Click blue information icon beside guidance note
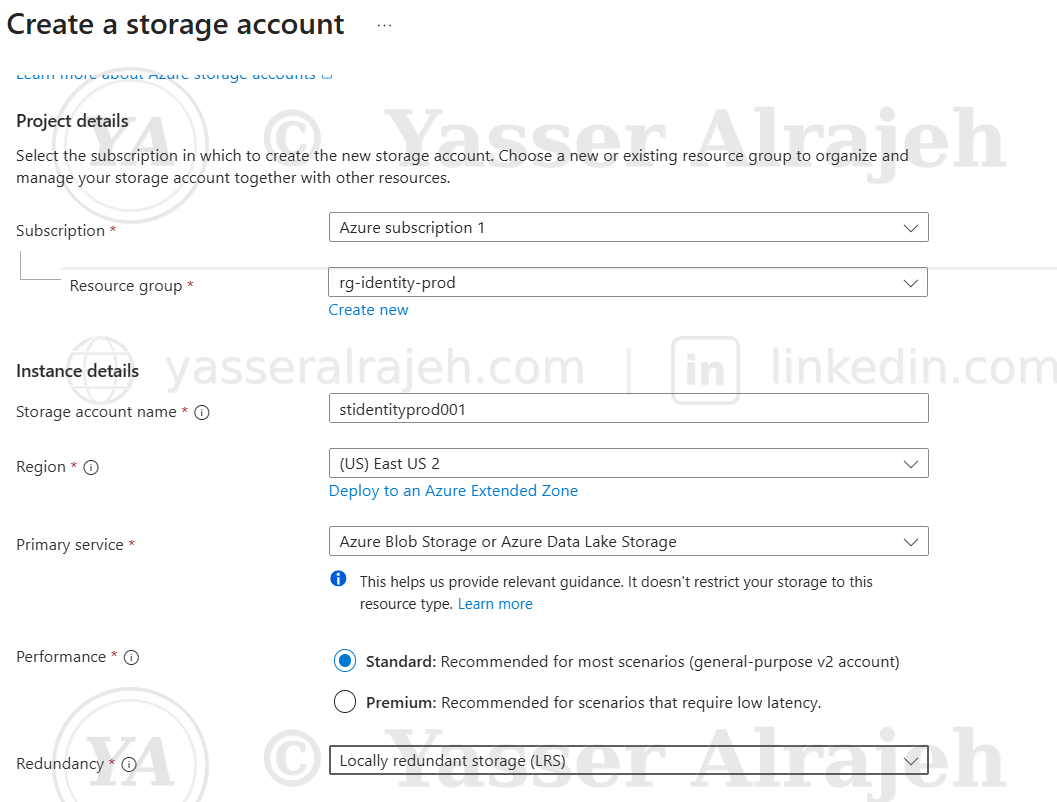This screenshot has width=1057, height=802. (338, 578)
